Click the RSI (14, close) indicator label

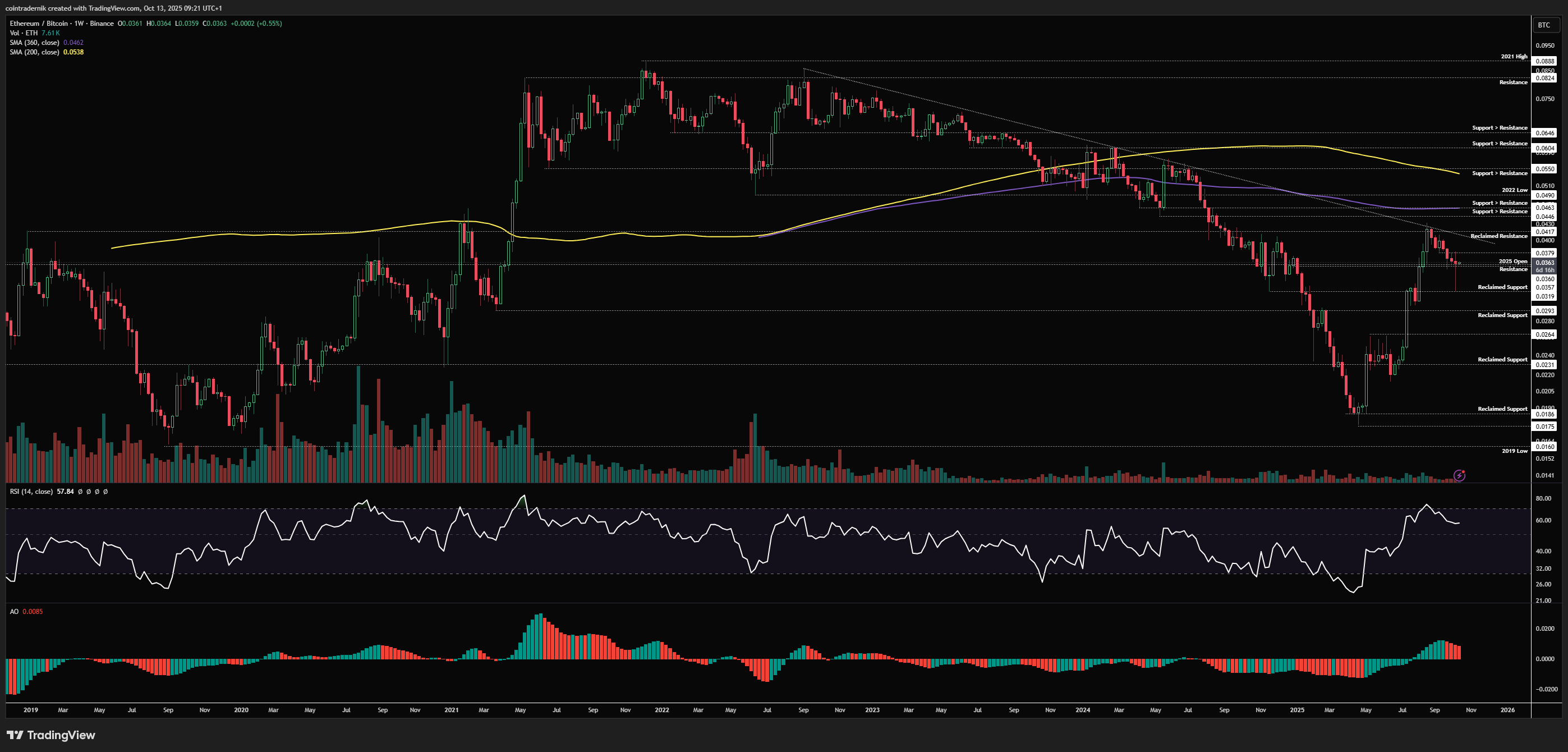pyautogui.click(x=31, y=492)
